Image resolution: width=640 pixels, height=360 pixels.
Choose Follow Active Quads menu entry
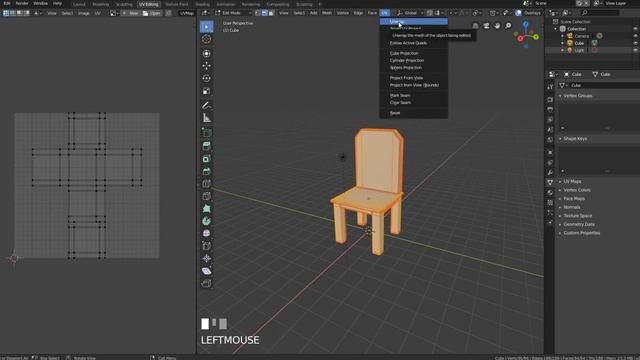click(x=413, y=43)
